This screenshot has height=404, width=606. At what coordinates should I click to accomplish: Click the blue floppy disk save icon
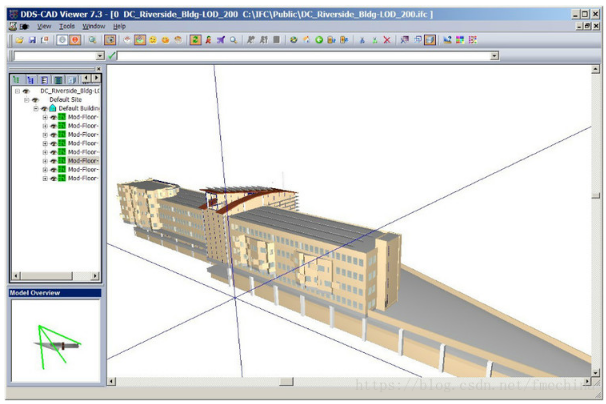(32, 40)
